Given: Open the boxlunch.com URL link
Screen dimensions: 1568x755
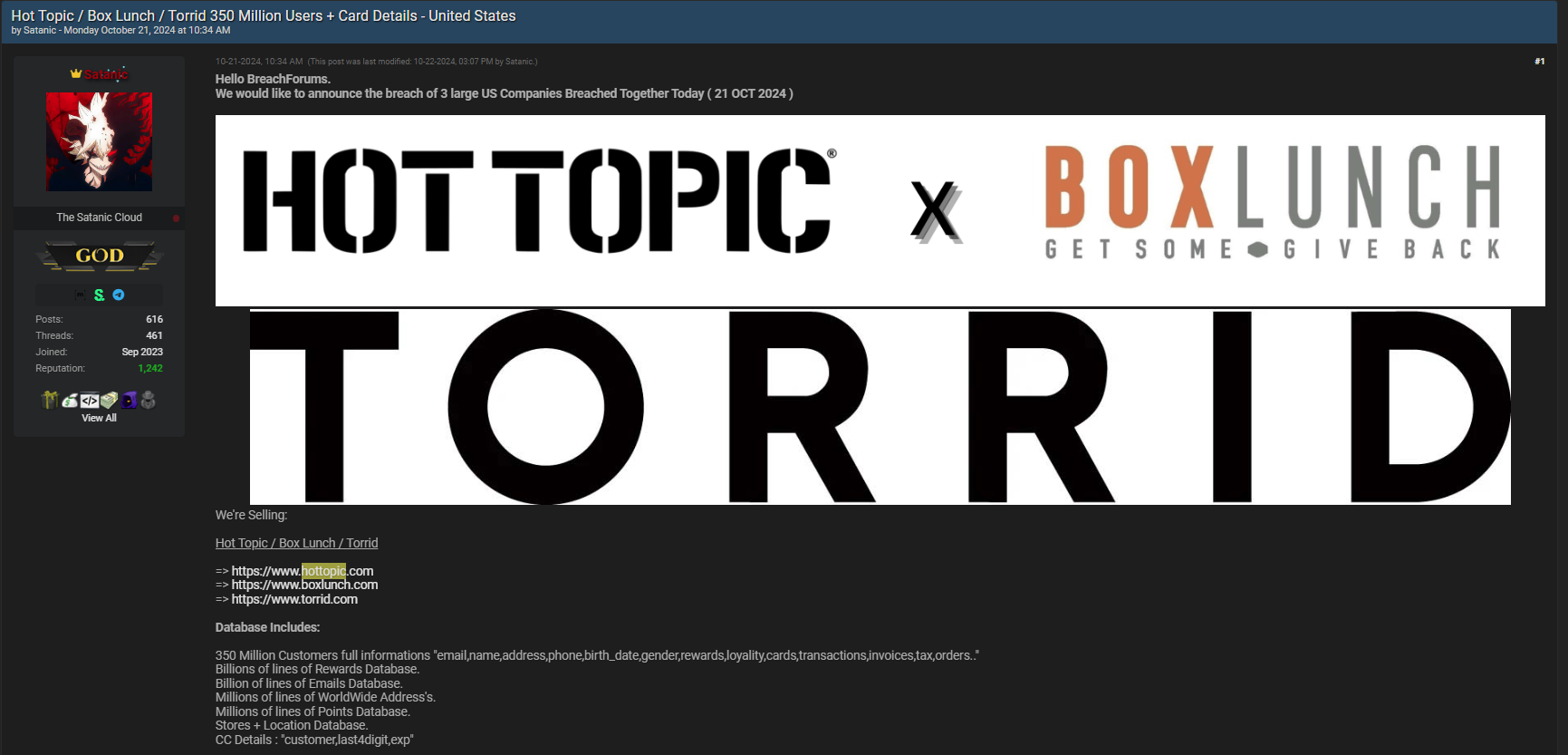Looking at the screenshot, I should tap(304, 585).
